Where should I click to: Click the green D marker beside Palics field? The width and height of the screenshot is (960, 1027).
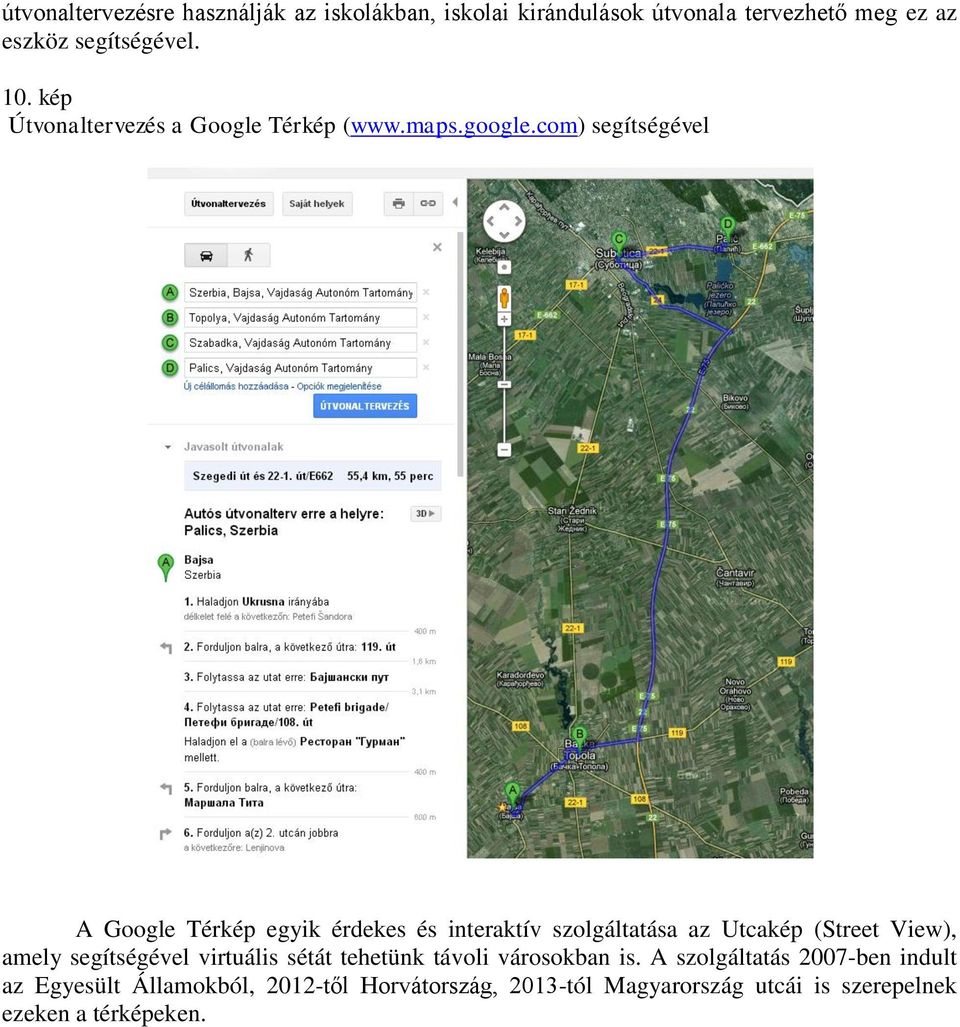click(x=170, y=368)
